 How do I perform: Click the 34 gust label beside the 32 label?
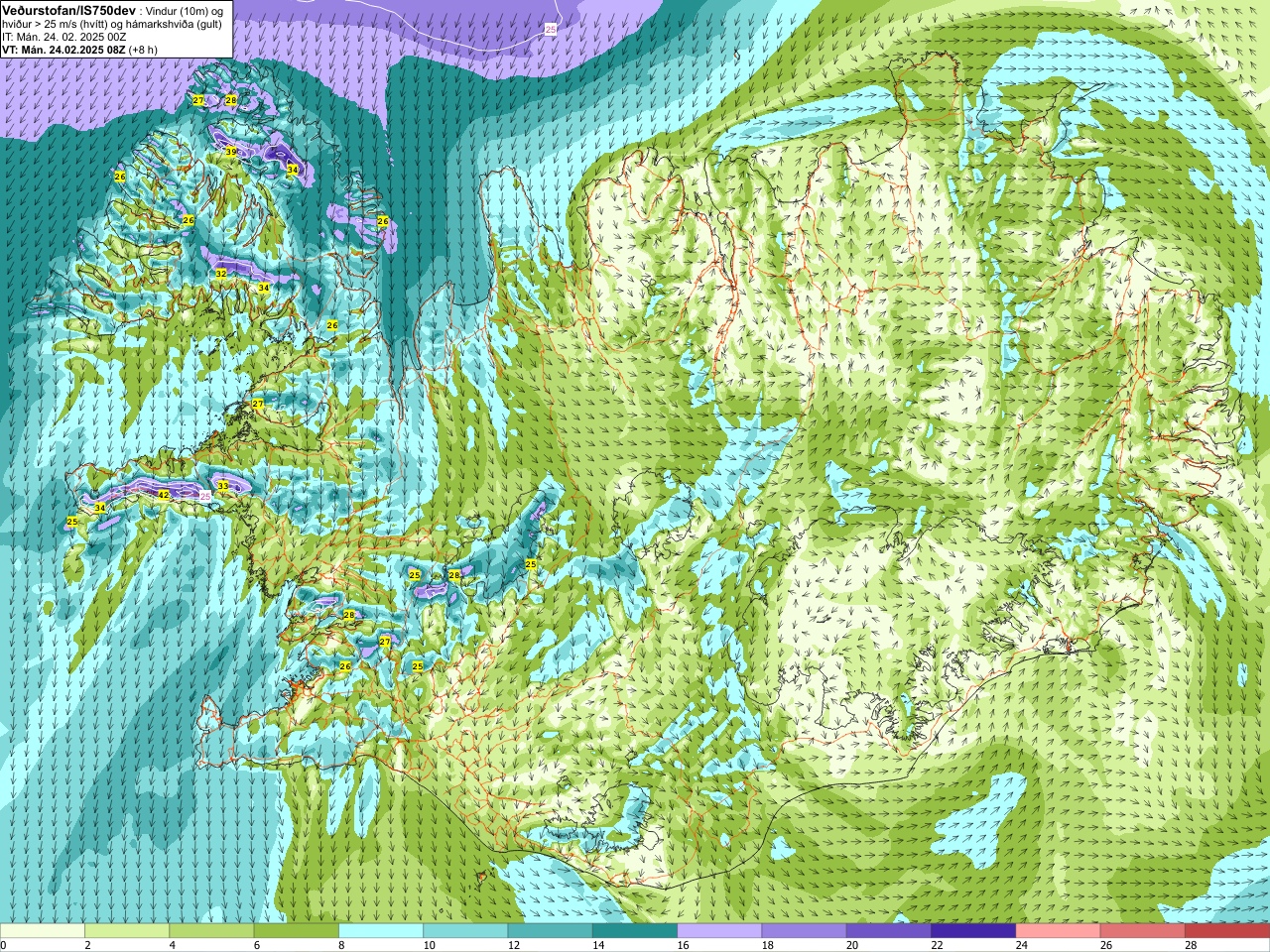click(x=263, y=288)
